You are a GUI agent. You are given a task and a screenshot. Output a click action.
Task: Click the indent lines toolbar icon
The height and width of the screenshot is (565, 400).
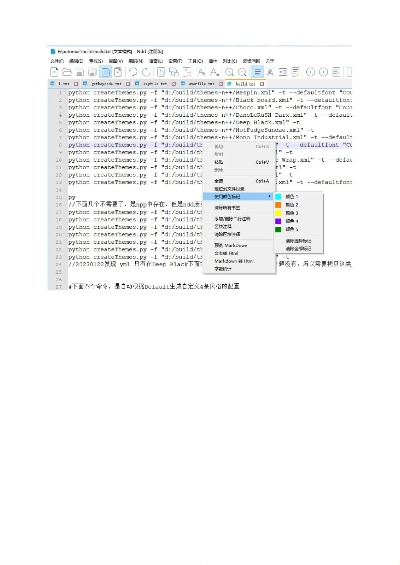283,72
